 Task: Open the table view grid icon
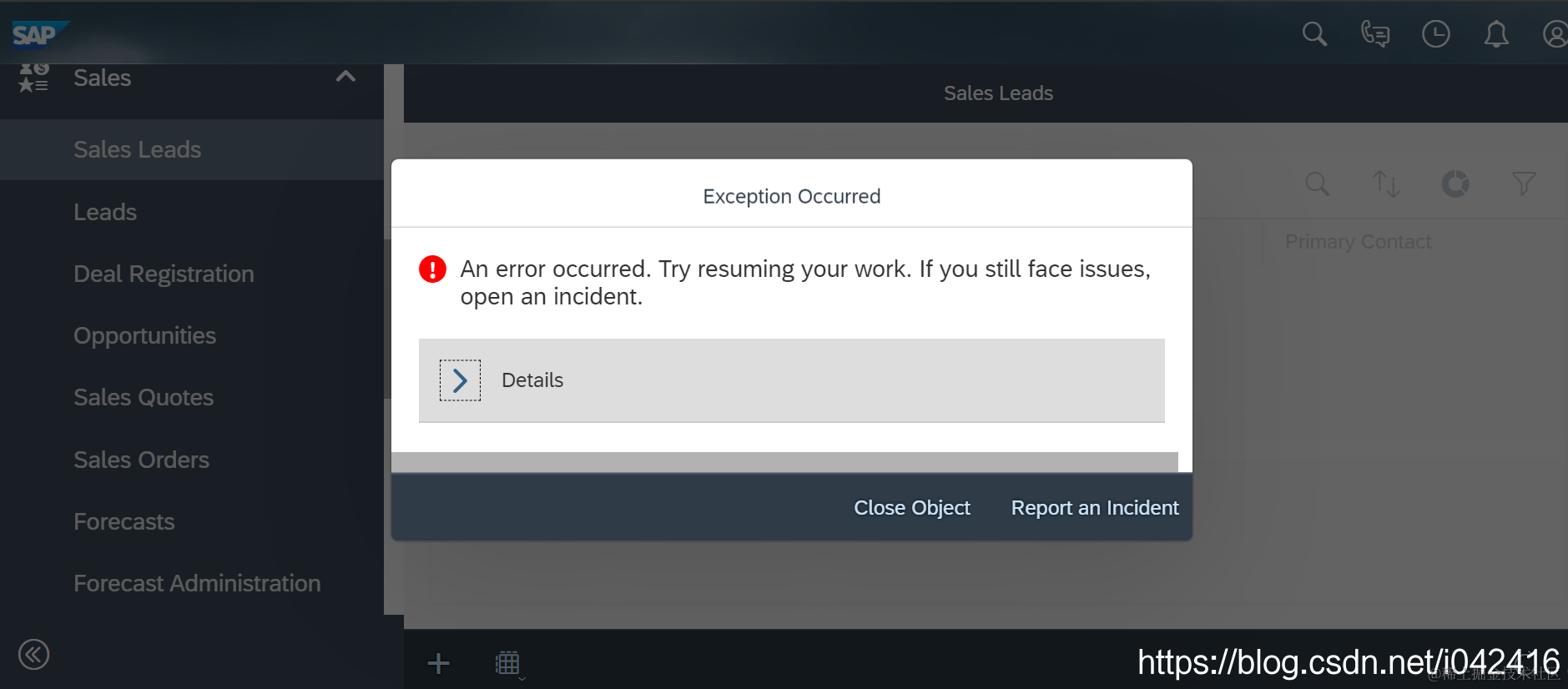click(x=507, y=664)
